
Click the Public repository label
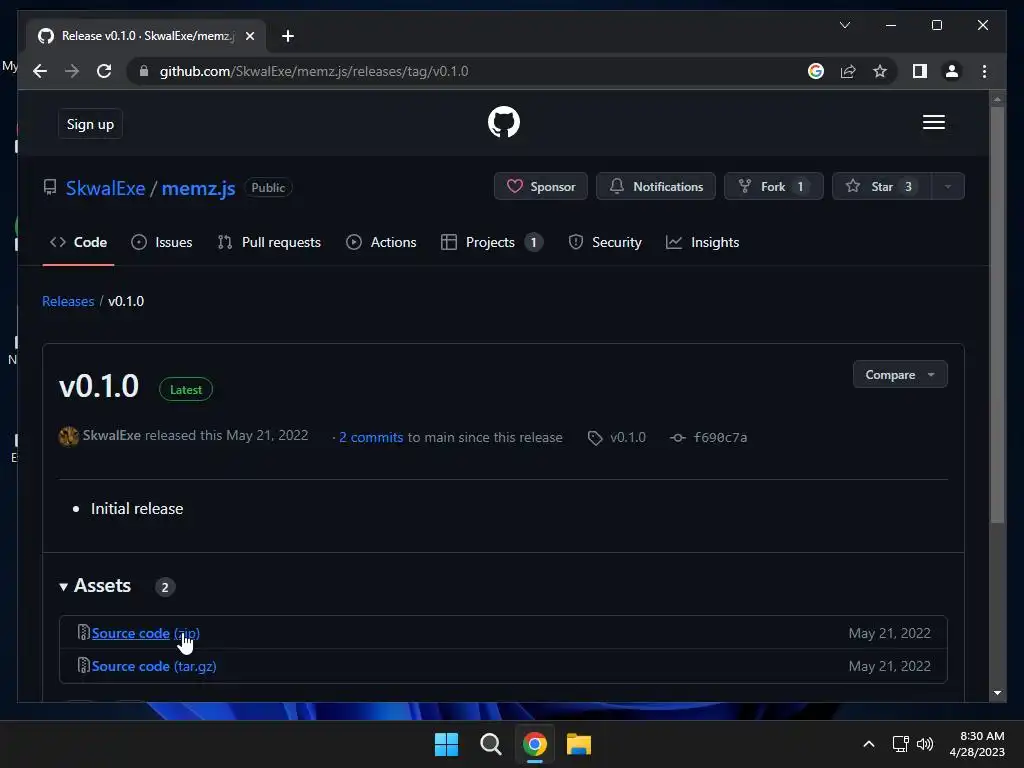click(268, 187)
